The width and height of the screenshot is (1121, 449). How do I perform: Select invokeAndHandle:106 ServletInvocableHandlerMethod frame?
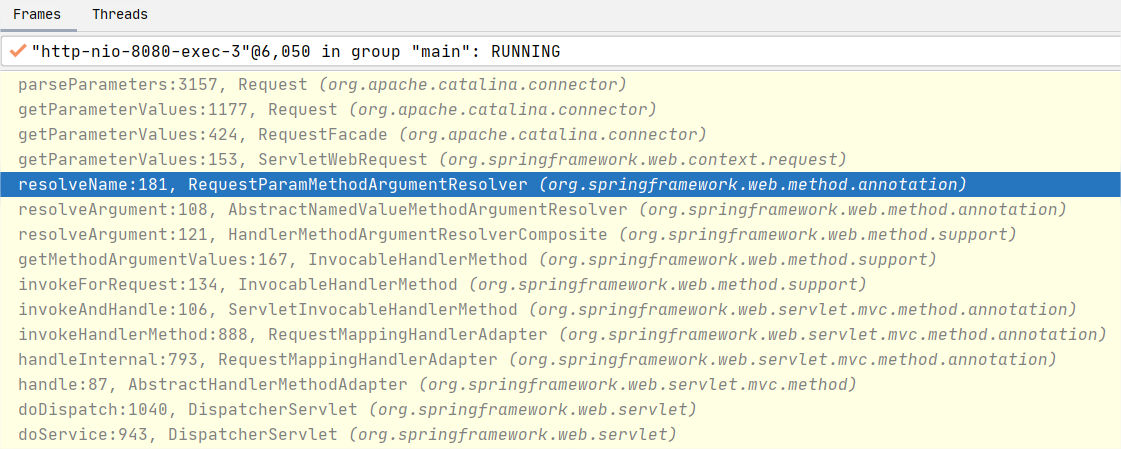pyautogui.click(x=547, y=310)
